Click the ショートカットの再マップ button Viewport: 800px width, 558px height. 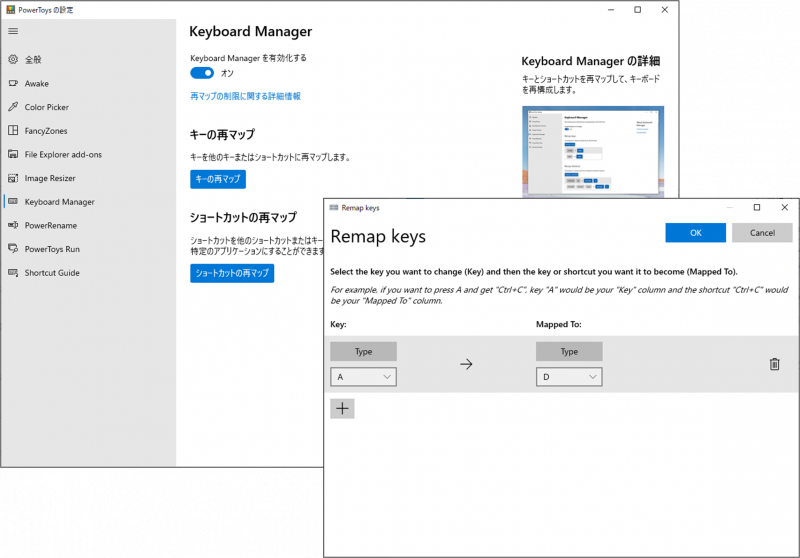(232, 273)
